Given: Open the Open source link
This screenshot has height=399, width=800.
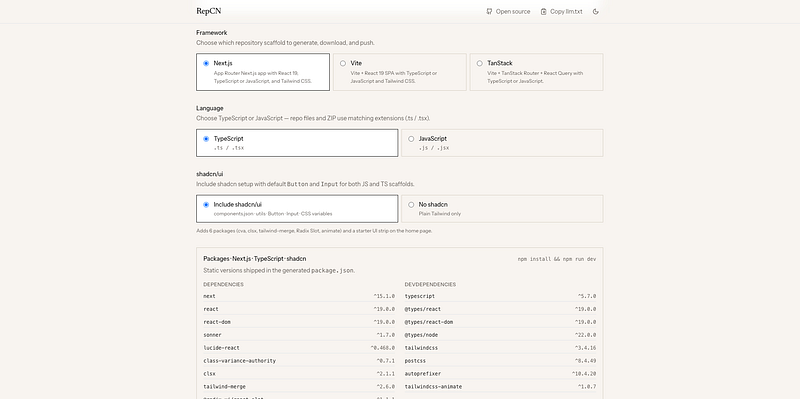Looking at the screenshot, I should point(508,11).
